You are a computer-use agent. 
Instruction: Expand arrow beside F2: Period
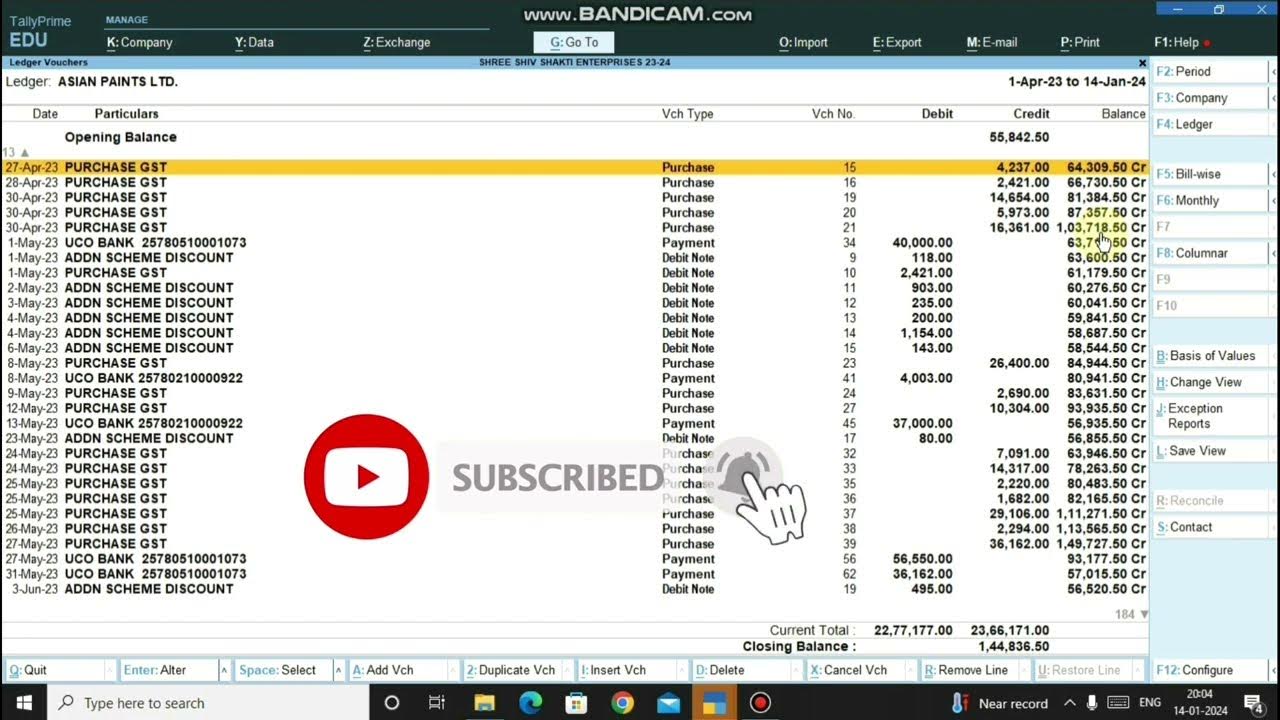click(x=1273, y=72)
